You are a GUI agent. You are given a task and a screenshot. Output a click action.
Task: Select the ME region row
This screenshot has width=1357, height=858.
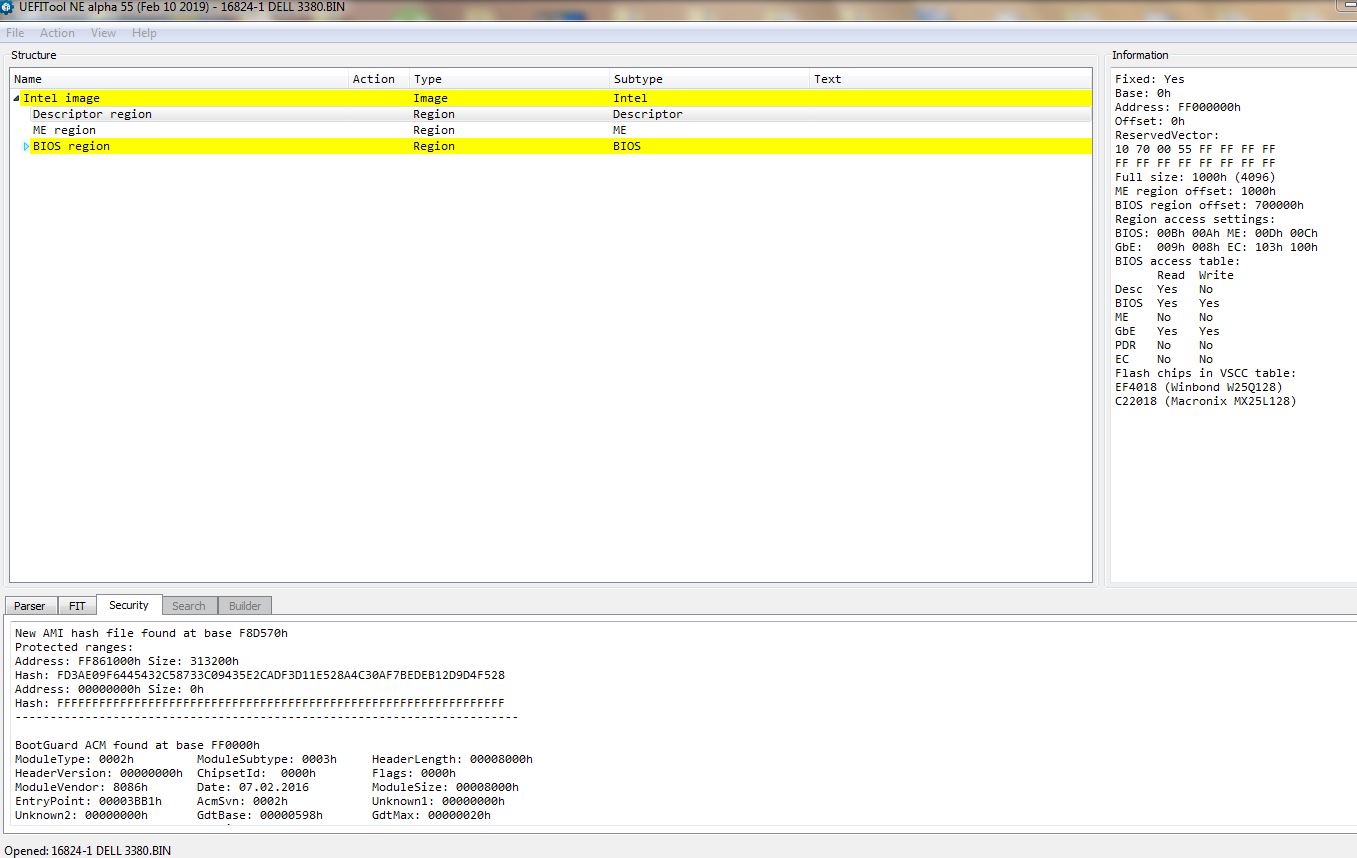click(551, 130)
